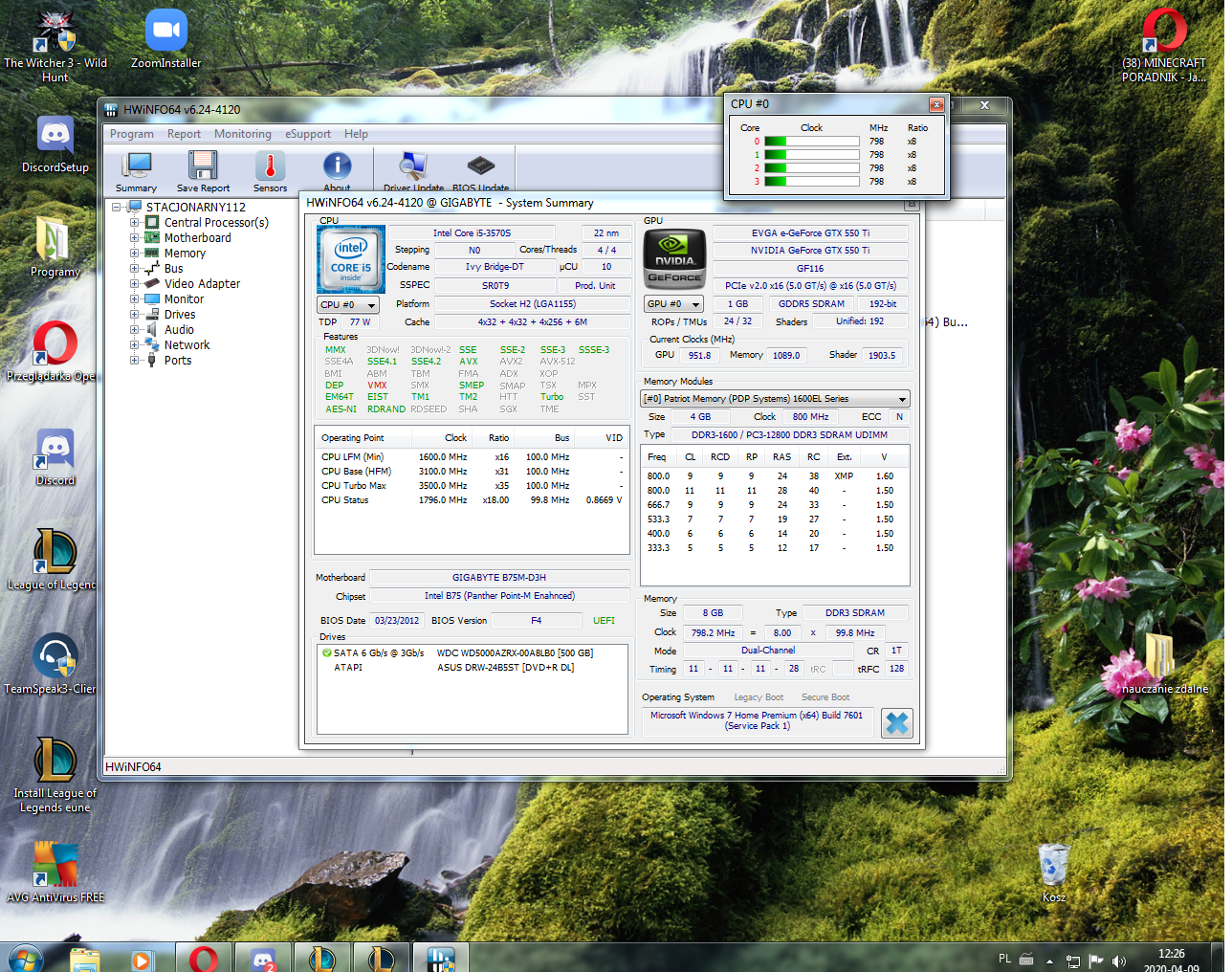Screen dimensions: 1232x972
Task: Open the Help menu
Action: (x=356, y=134)
